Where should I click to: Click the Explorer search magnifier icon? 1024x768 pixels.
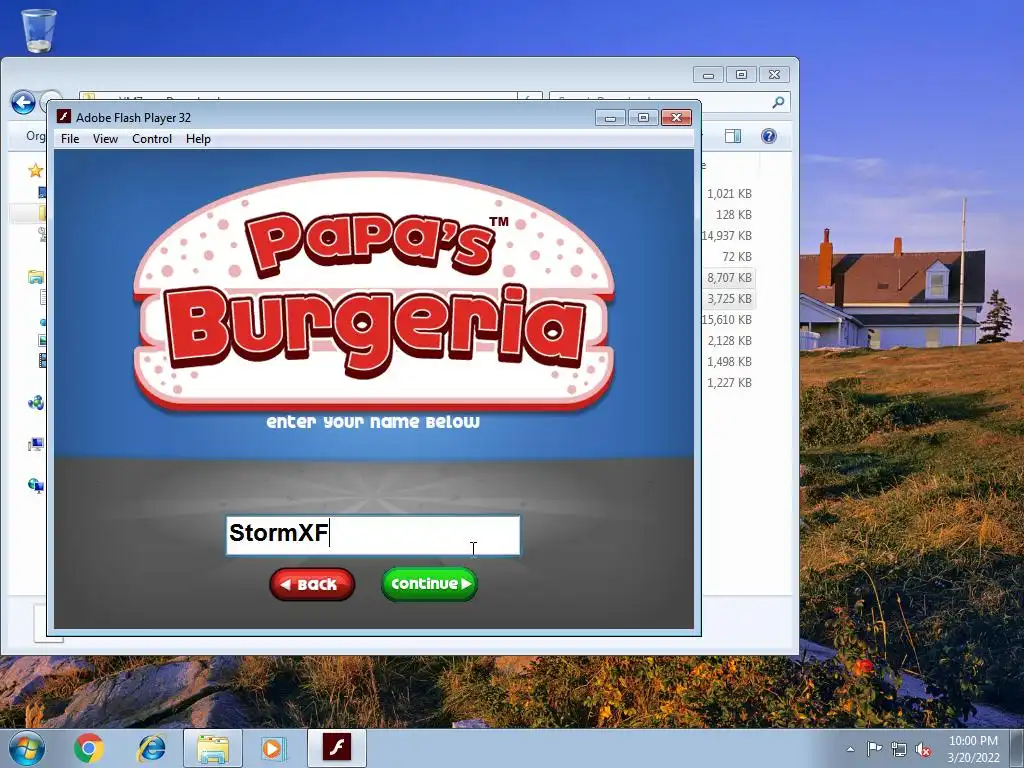click(x=778, y=102)
